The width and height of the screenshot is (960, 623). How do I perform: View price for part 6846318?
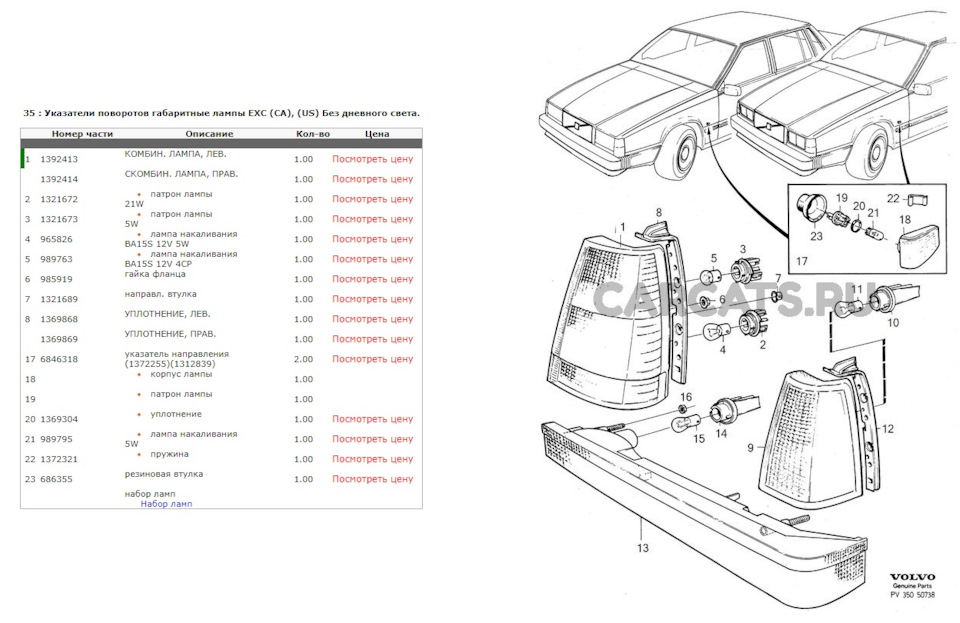coord(372,359)
